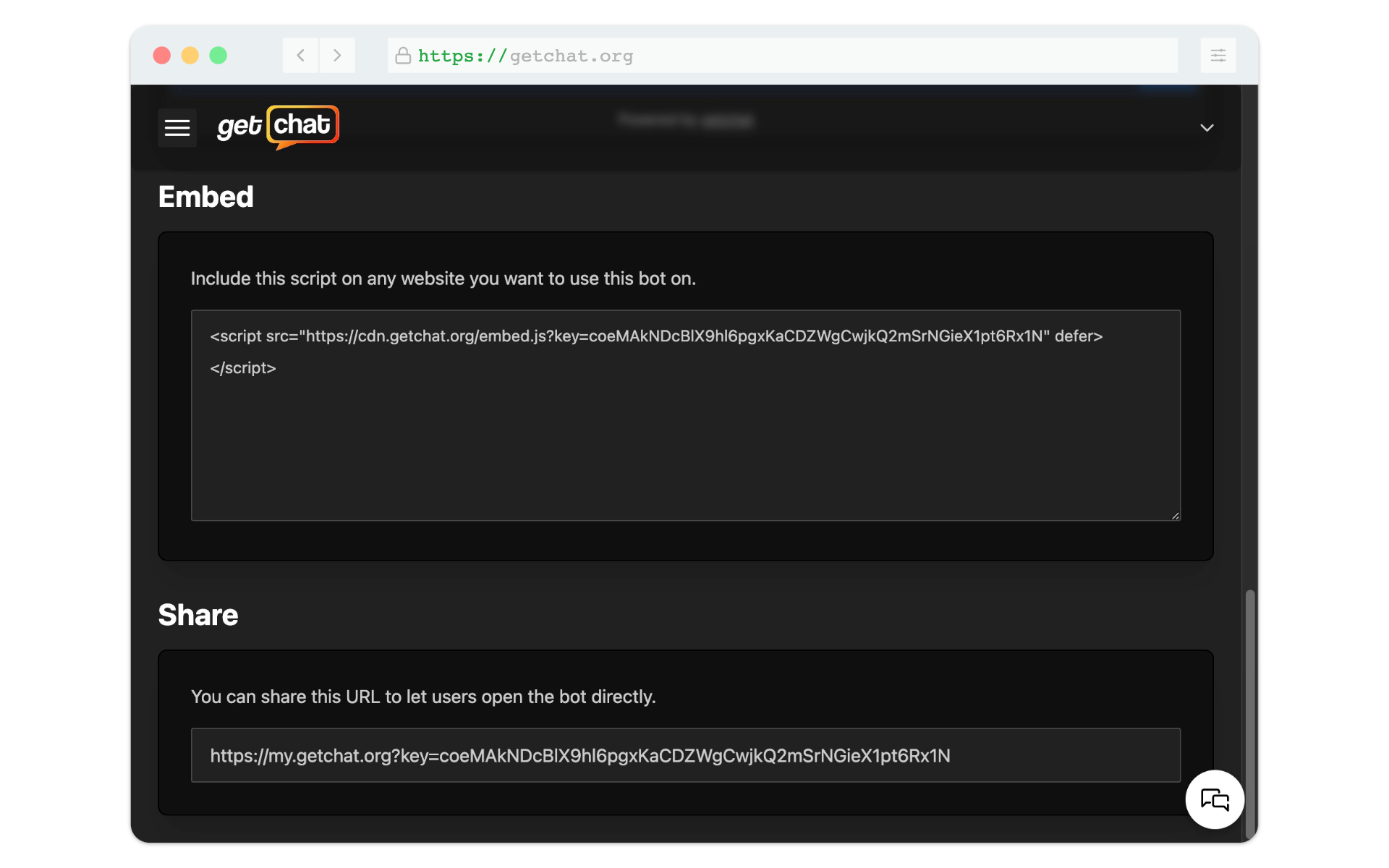Go back with browser back arrow
The image size is (1389, 868).
coord(300,56)
